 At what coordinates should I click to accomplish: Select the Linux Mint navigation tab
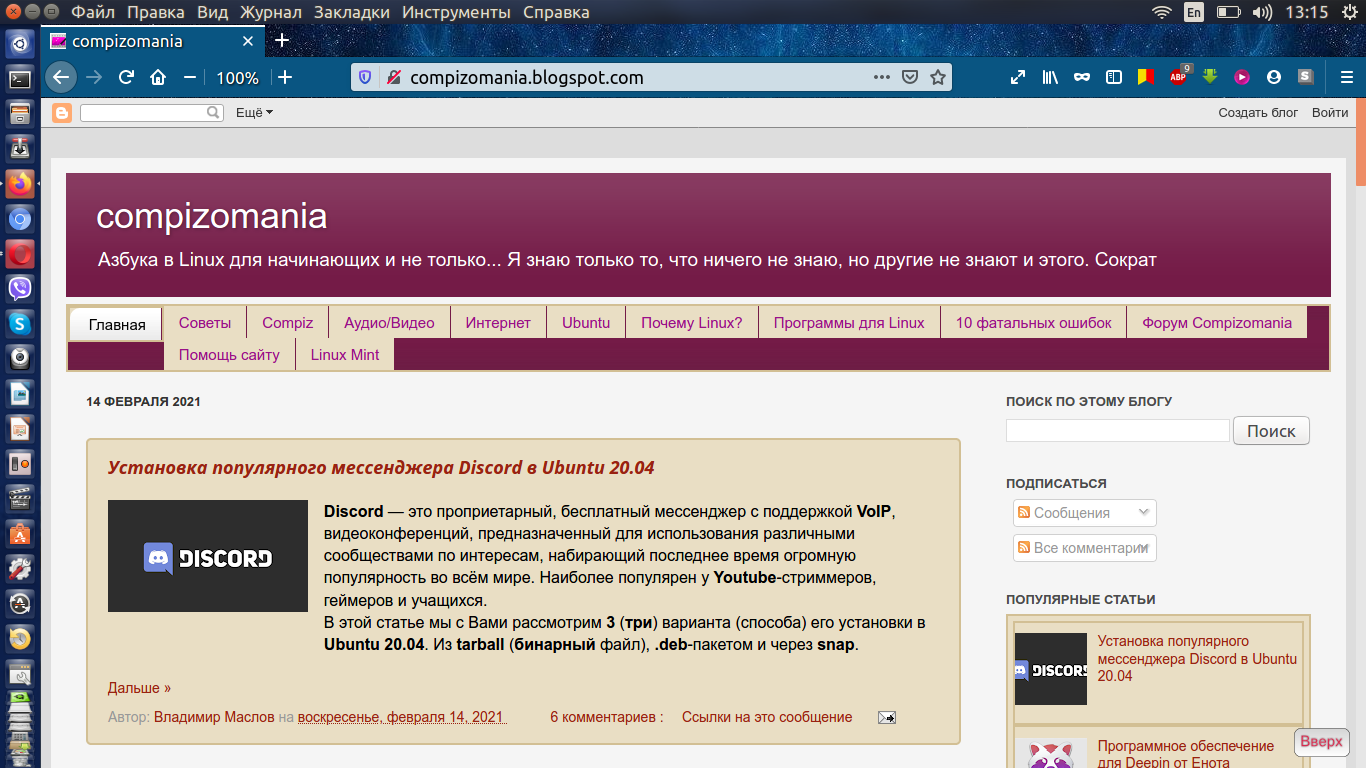click(344, 354)
